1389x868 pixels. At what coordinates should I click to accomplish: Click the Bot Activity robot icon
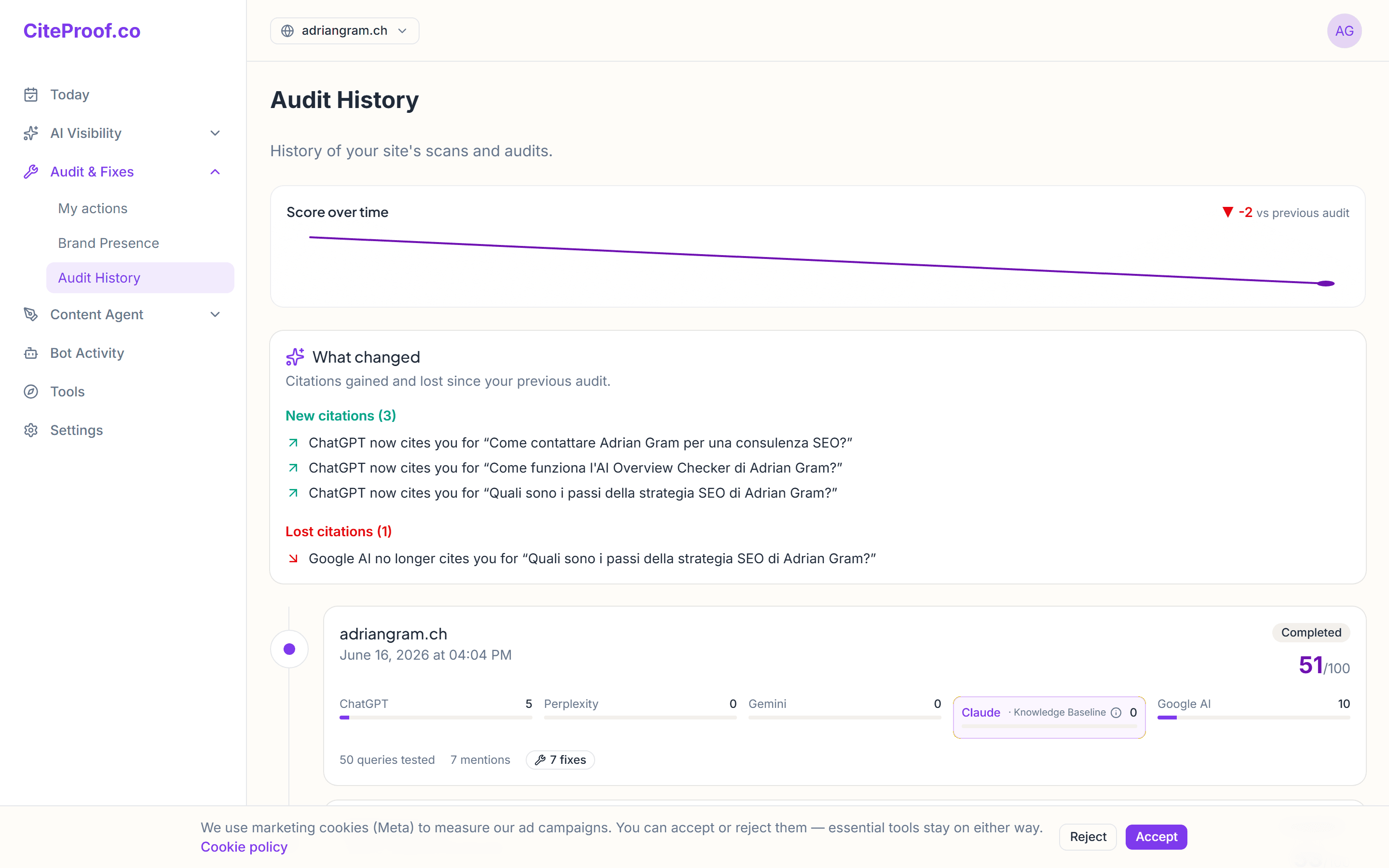[x=31, y=353]
